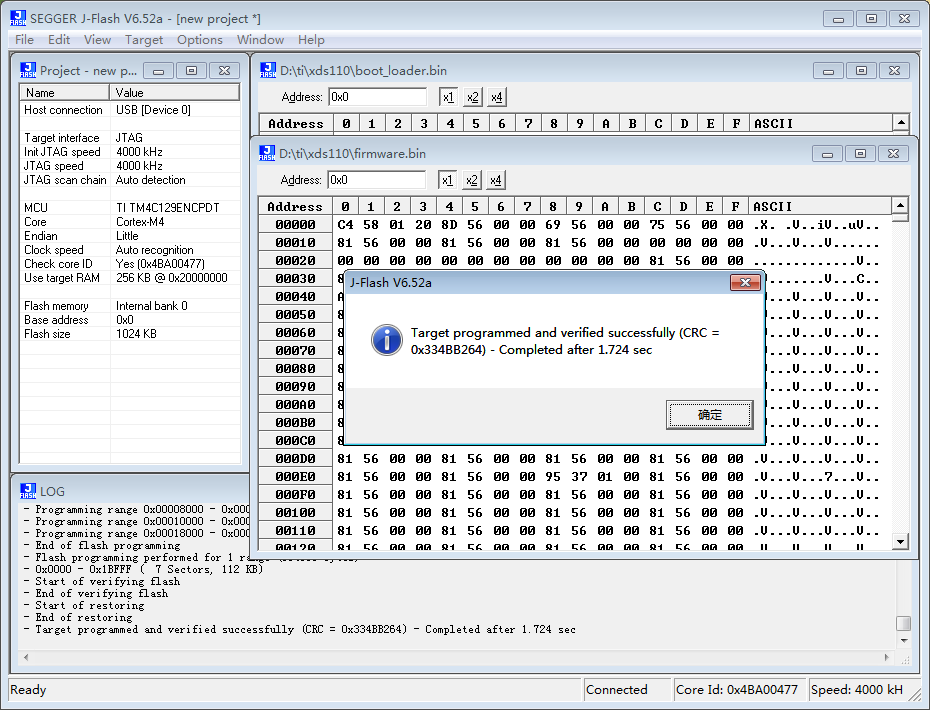The height and width of the screenshot is (710, 930).
Task: Click J-Flash icon of LOG panel
Action: coord(28,491)
